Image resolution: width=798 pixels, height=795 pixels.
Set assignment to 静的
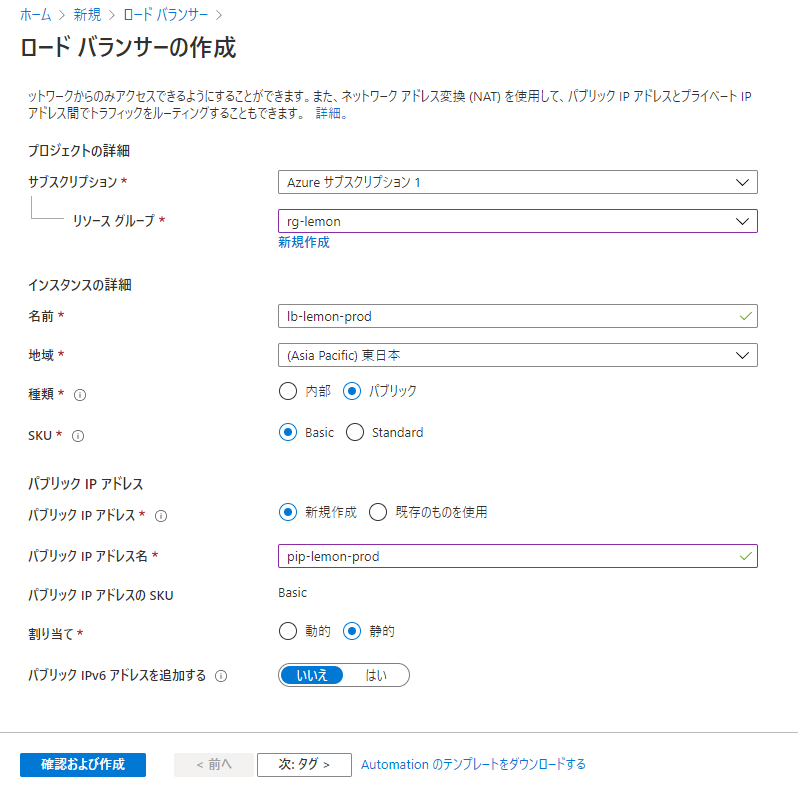tap(352, 631)
